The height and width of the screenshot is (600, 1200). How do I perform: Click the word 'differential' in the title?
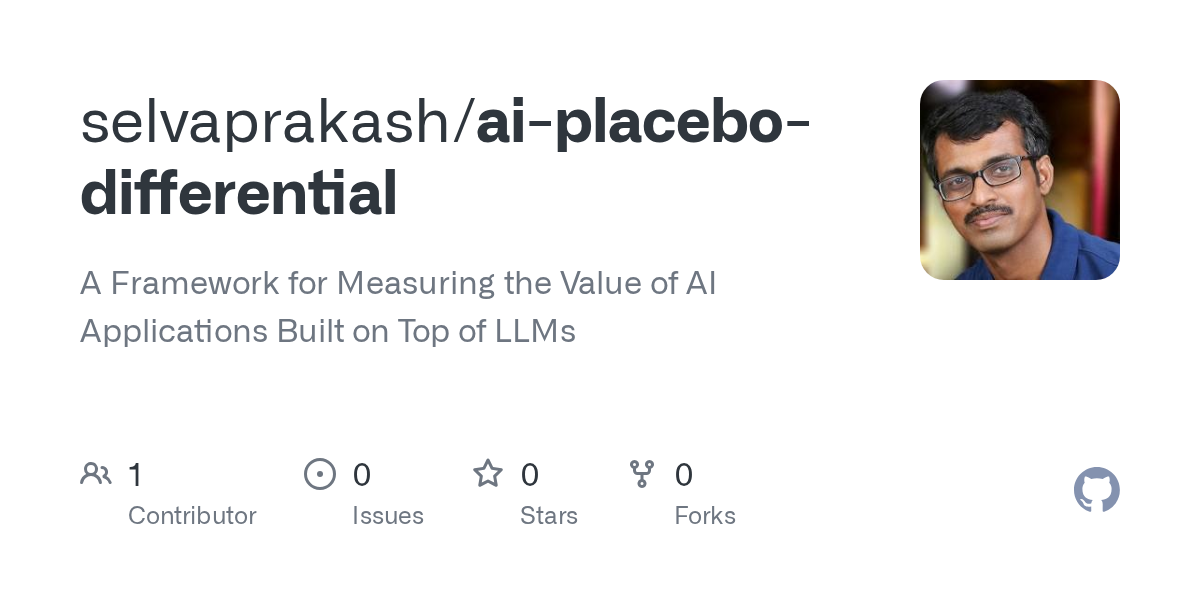(239, 193)
